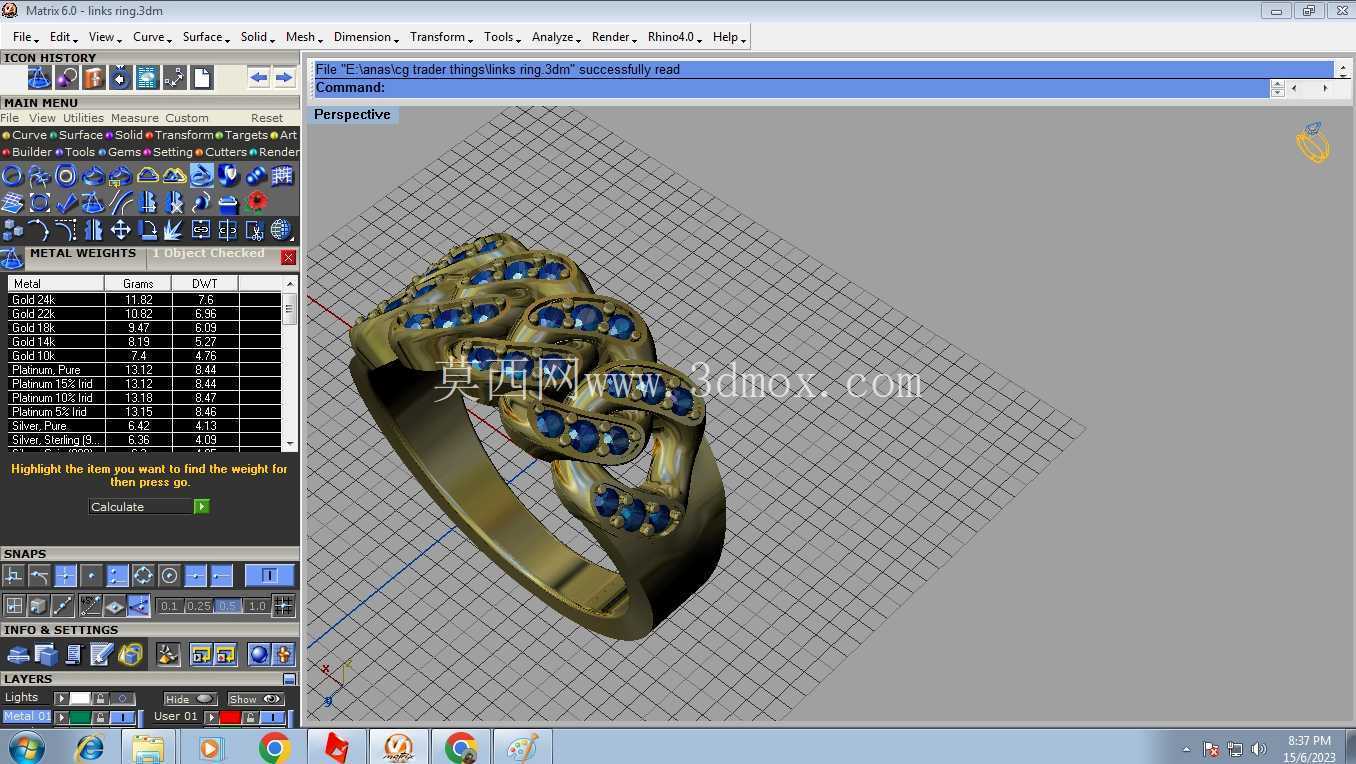The image size is (1356, 764).
Task: Click the orange figure icon in Info & Settings
Action: click(284, 654)
